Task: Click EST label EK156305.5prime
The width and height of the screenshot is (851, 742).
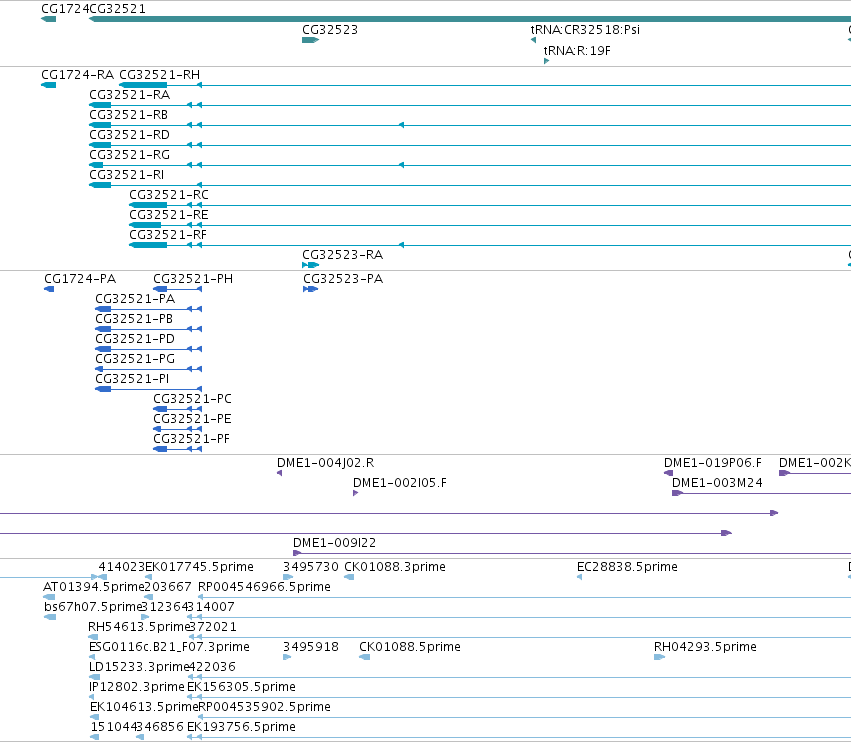Action: tap(242, 687)
